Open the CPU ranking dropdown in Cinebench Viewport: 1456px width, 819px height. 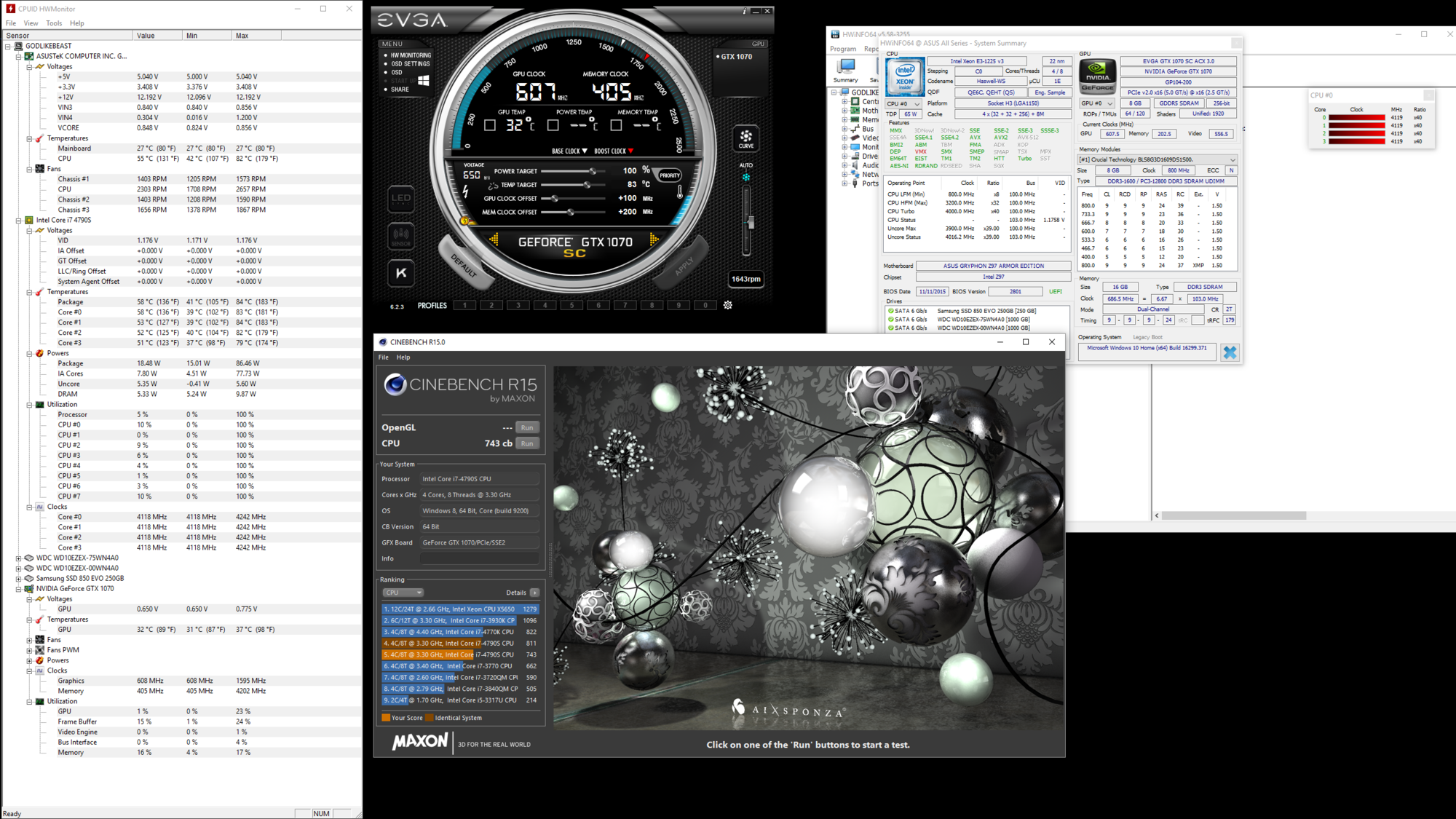(403, 593)
